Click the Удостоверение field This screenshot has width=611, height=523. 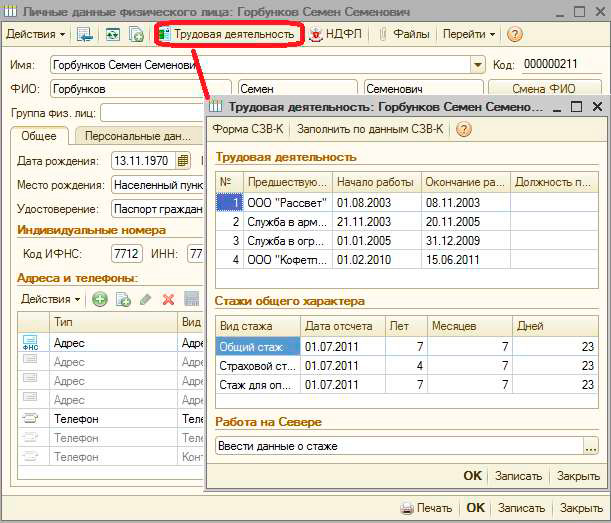pos(158,209)
